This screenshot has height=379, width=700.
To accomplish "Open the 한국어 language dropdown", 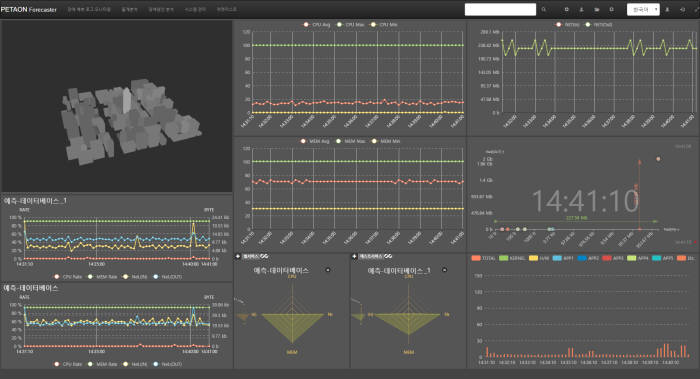I will pos(643,9).
